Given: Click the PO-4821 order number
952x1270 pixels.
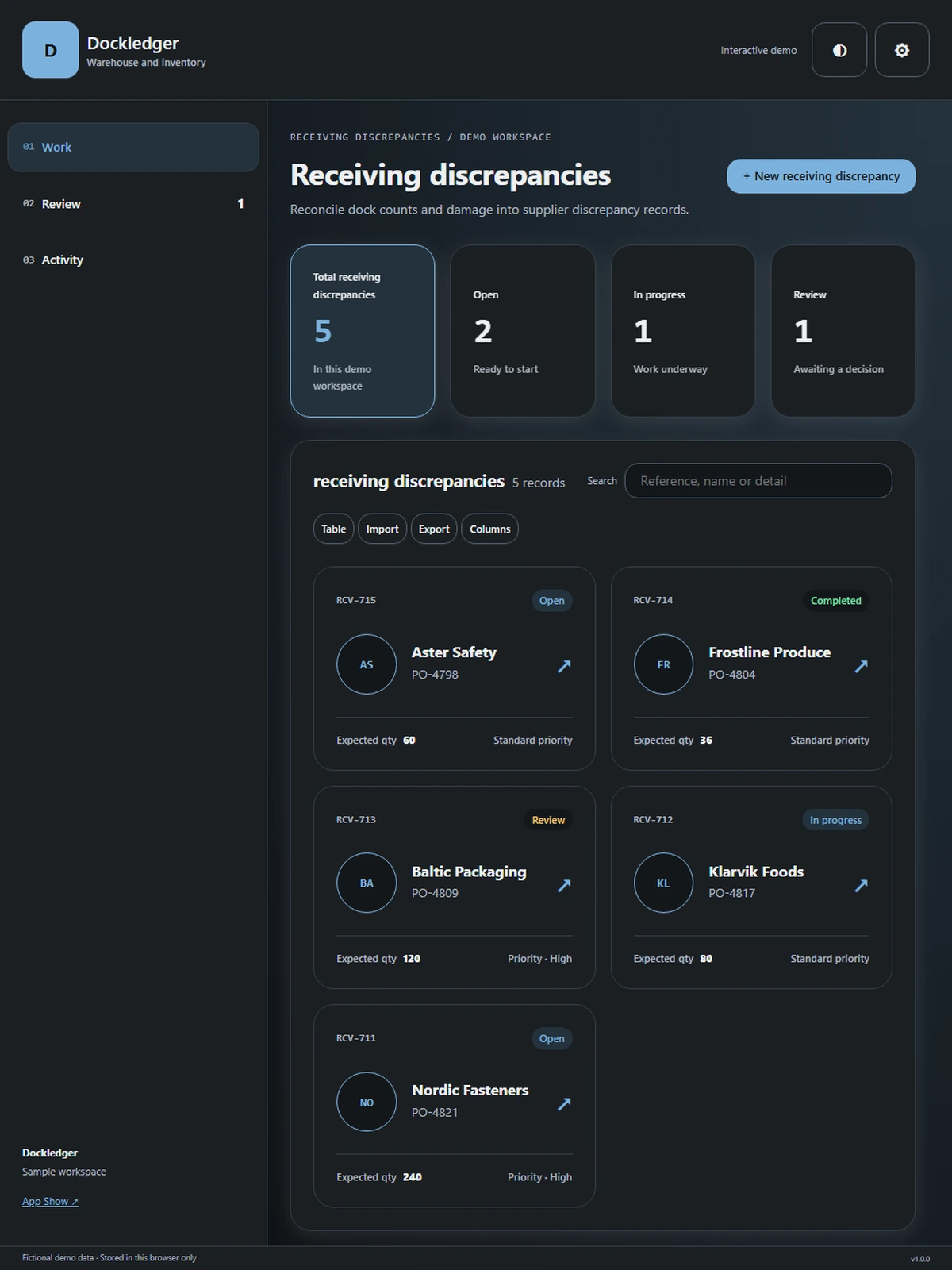Looking at the screenshot, I should coord(435,1112).
